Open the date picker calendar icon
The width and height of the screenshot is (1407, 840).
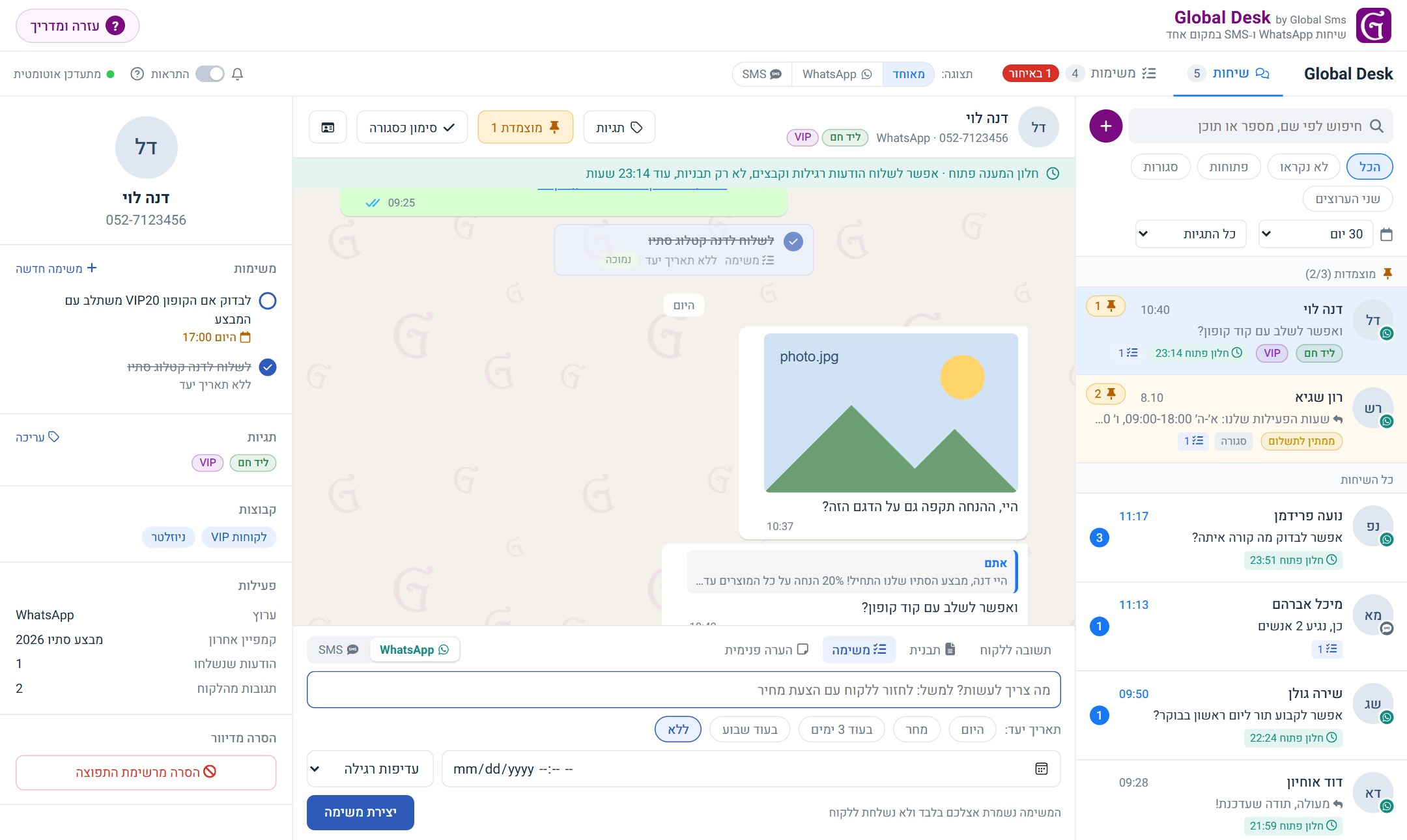coord(1042,769)
